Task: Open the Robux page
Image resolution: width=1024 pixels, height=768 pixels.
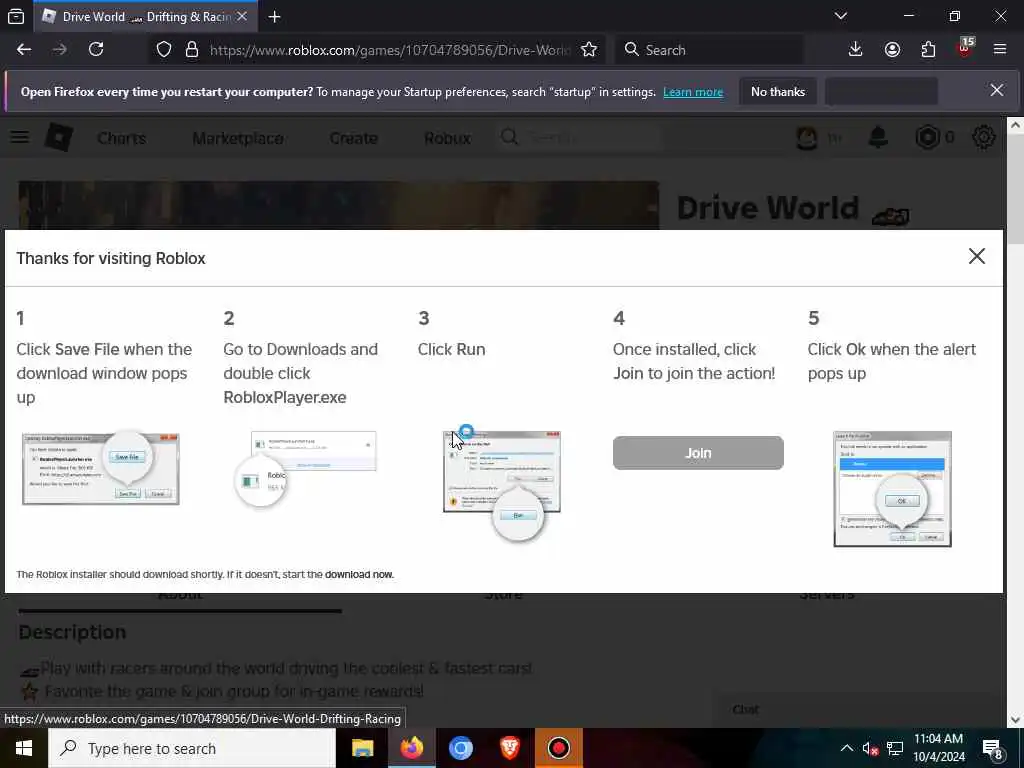Action: coord(447,138)
